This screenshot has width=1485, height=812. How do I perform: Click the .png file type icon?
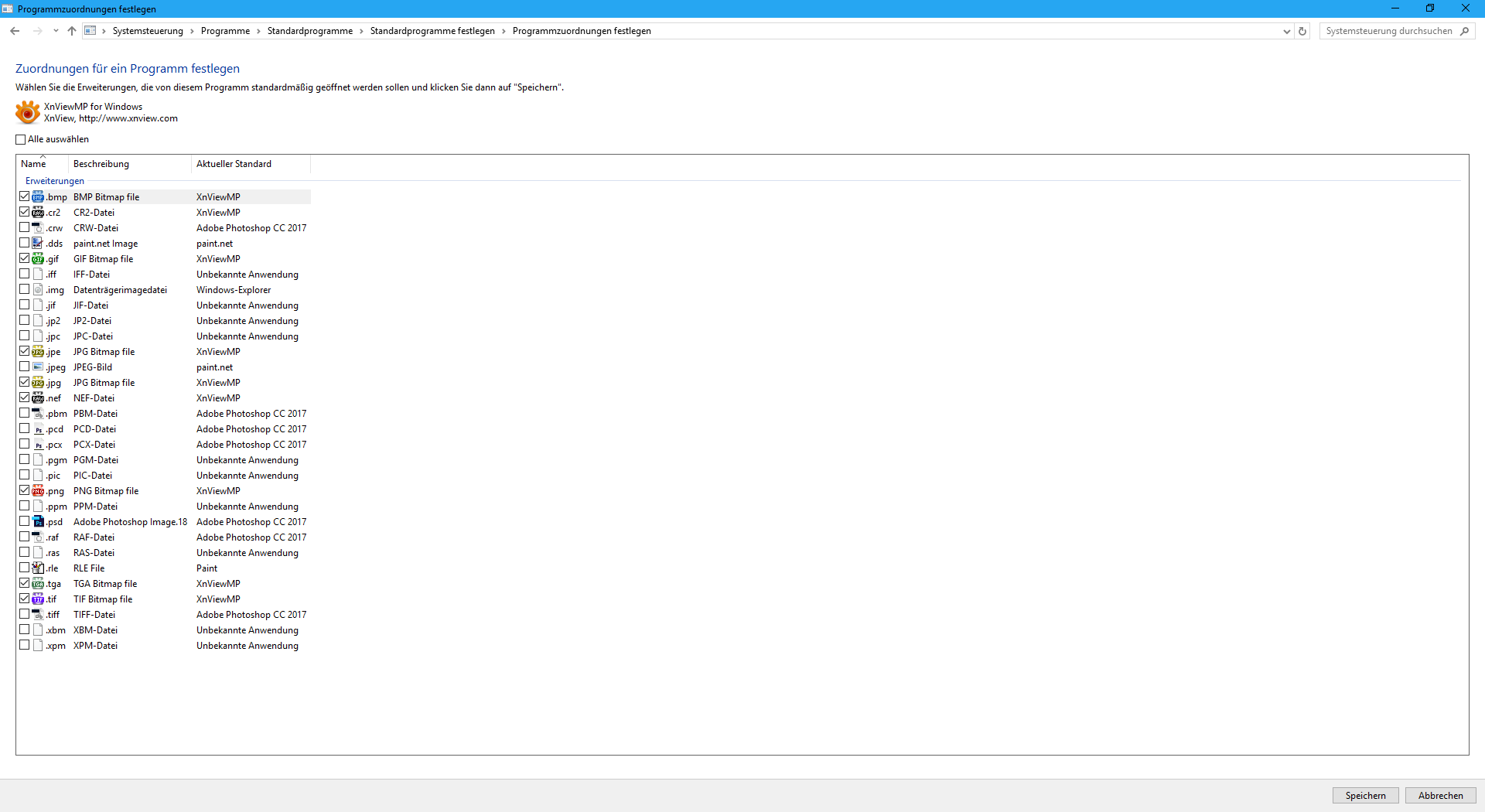(38, 491)
